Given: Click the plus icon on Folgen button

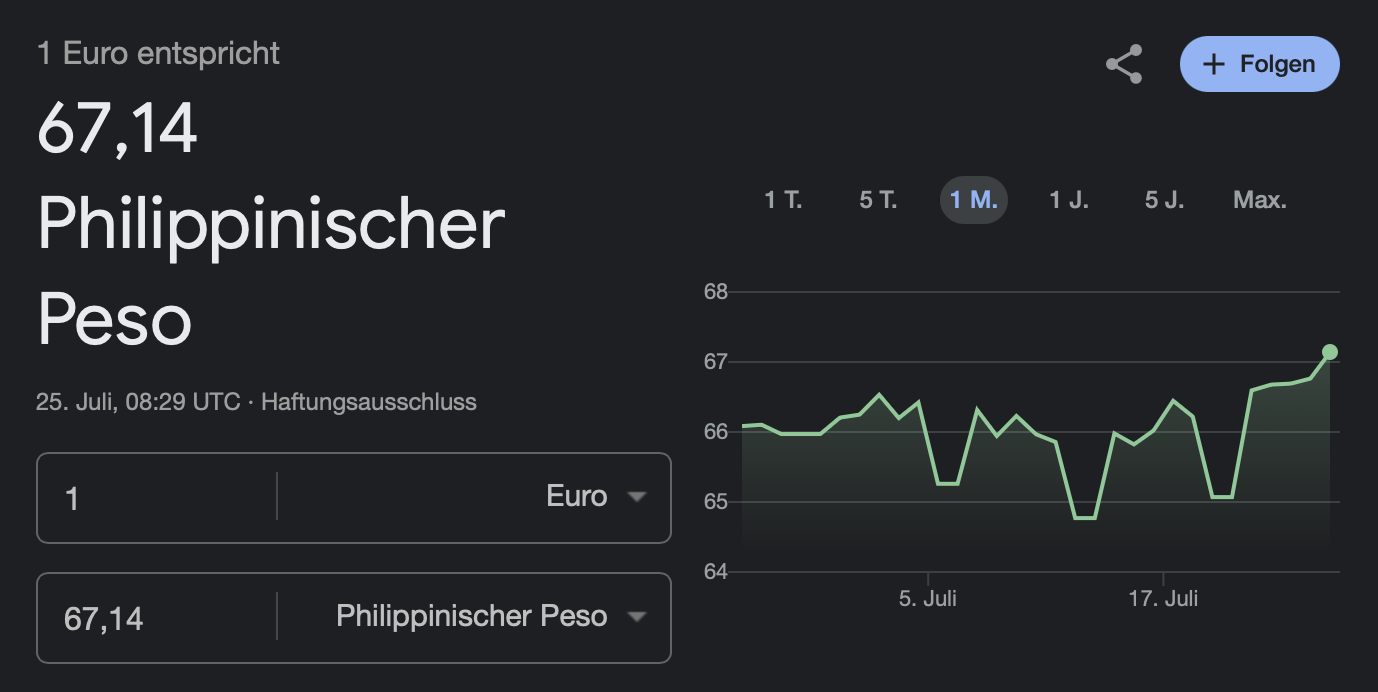Looking at the screenshot, I should tap(1213, 64).
